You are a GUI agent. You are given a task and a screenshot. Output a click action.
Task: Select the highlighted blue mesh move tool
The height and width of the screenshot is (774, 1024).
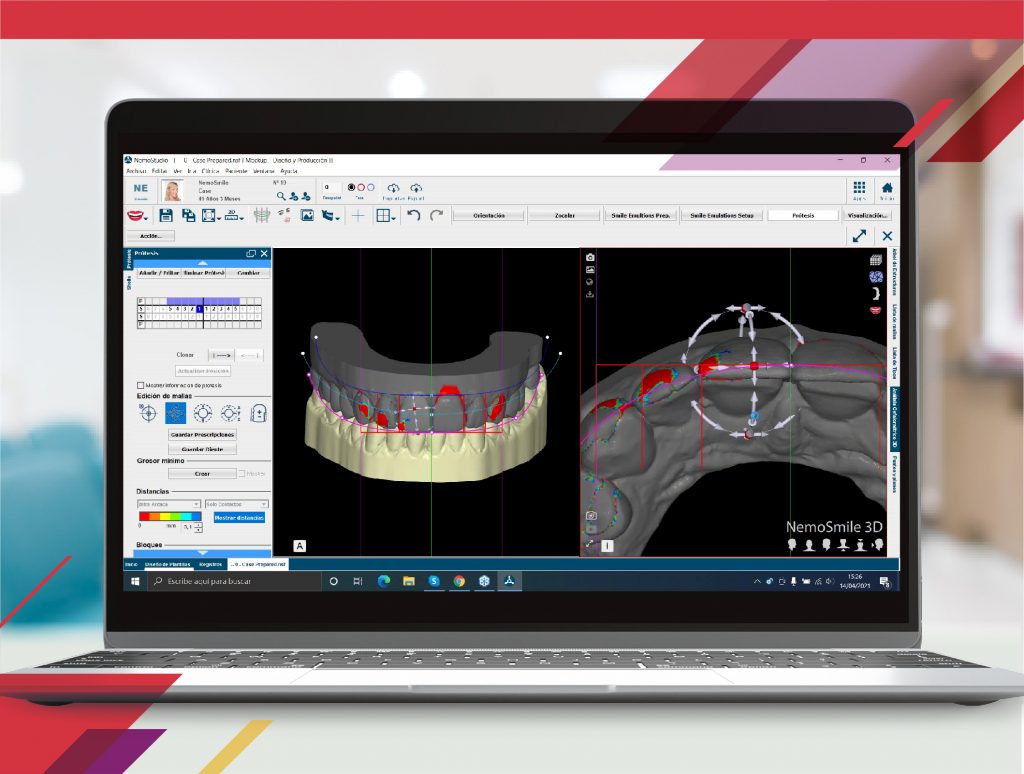[x=175, y=413]
